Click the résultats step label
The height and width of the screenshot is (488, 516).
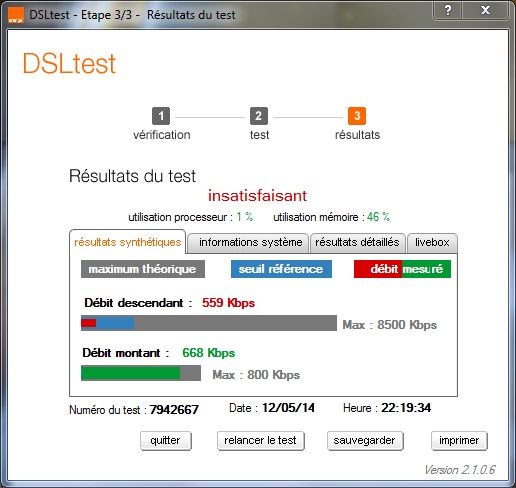[x=357, y=135]
